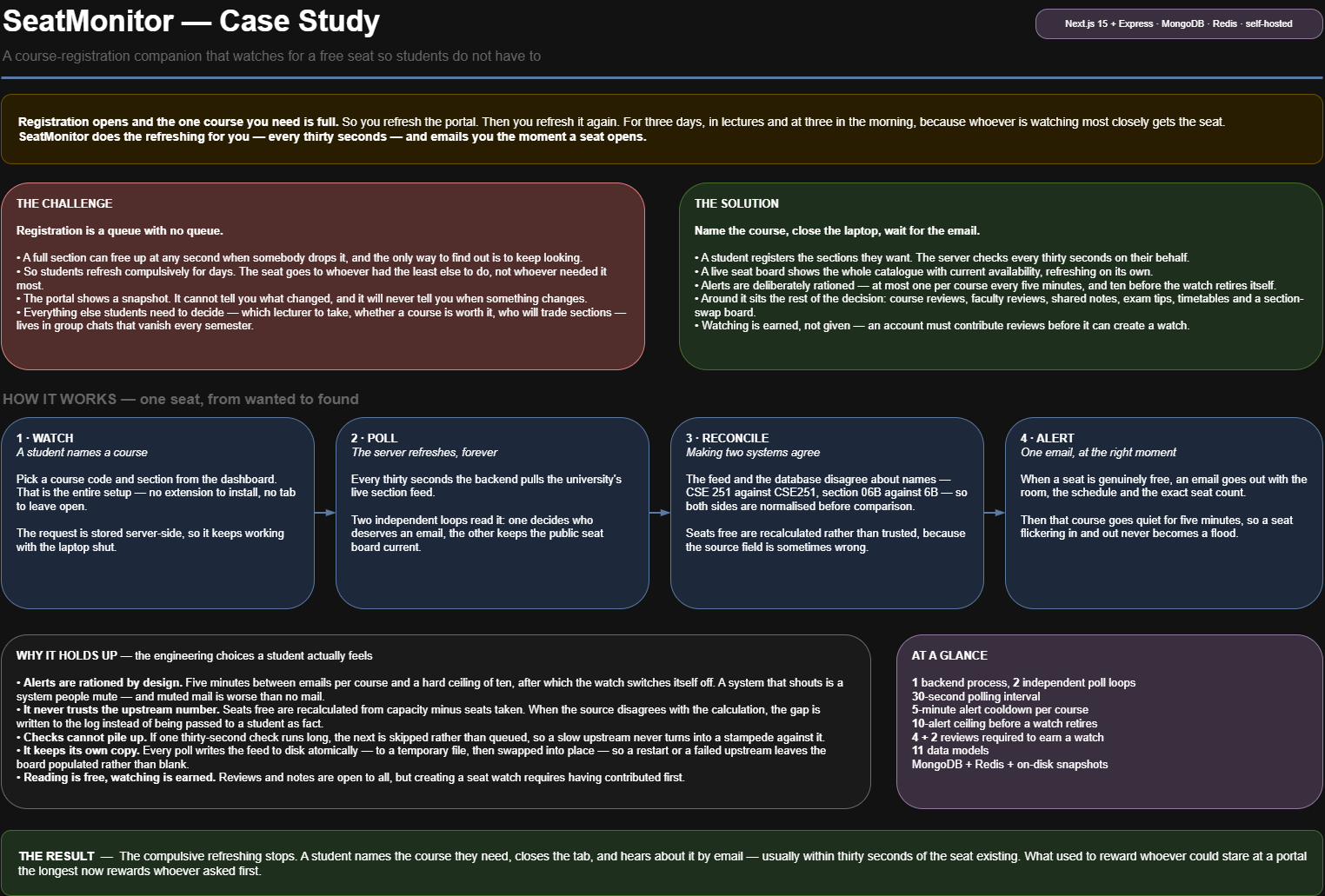1325x896 pixels.
Task: Click bullet 'Alerts are rationed by design.'
Action: pyautogui.click(x=430, y=690)
